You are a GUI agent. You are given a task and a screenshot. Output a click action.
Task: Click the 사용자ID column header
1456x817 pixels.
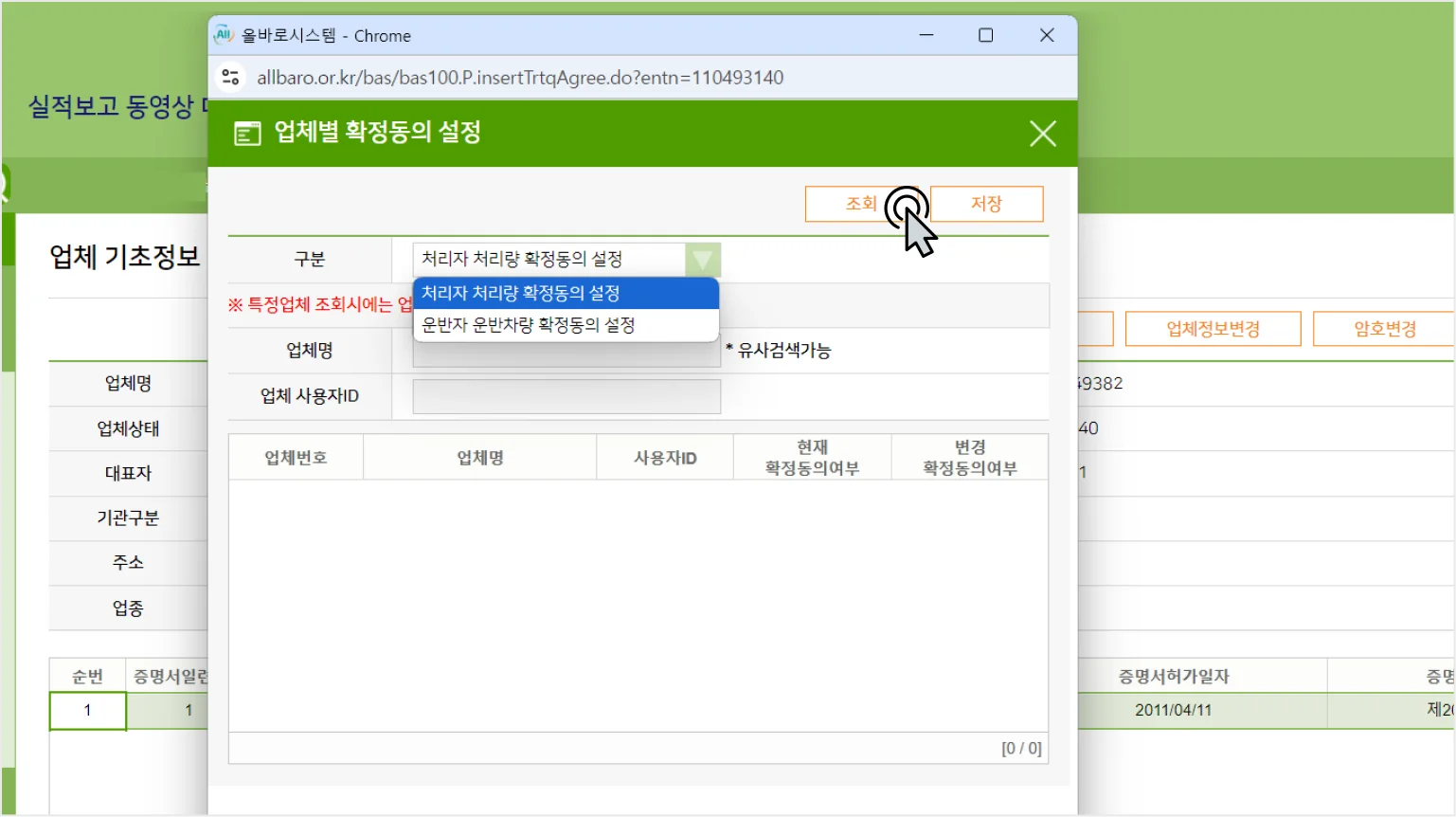(665, 458)
